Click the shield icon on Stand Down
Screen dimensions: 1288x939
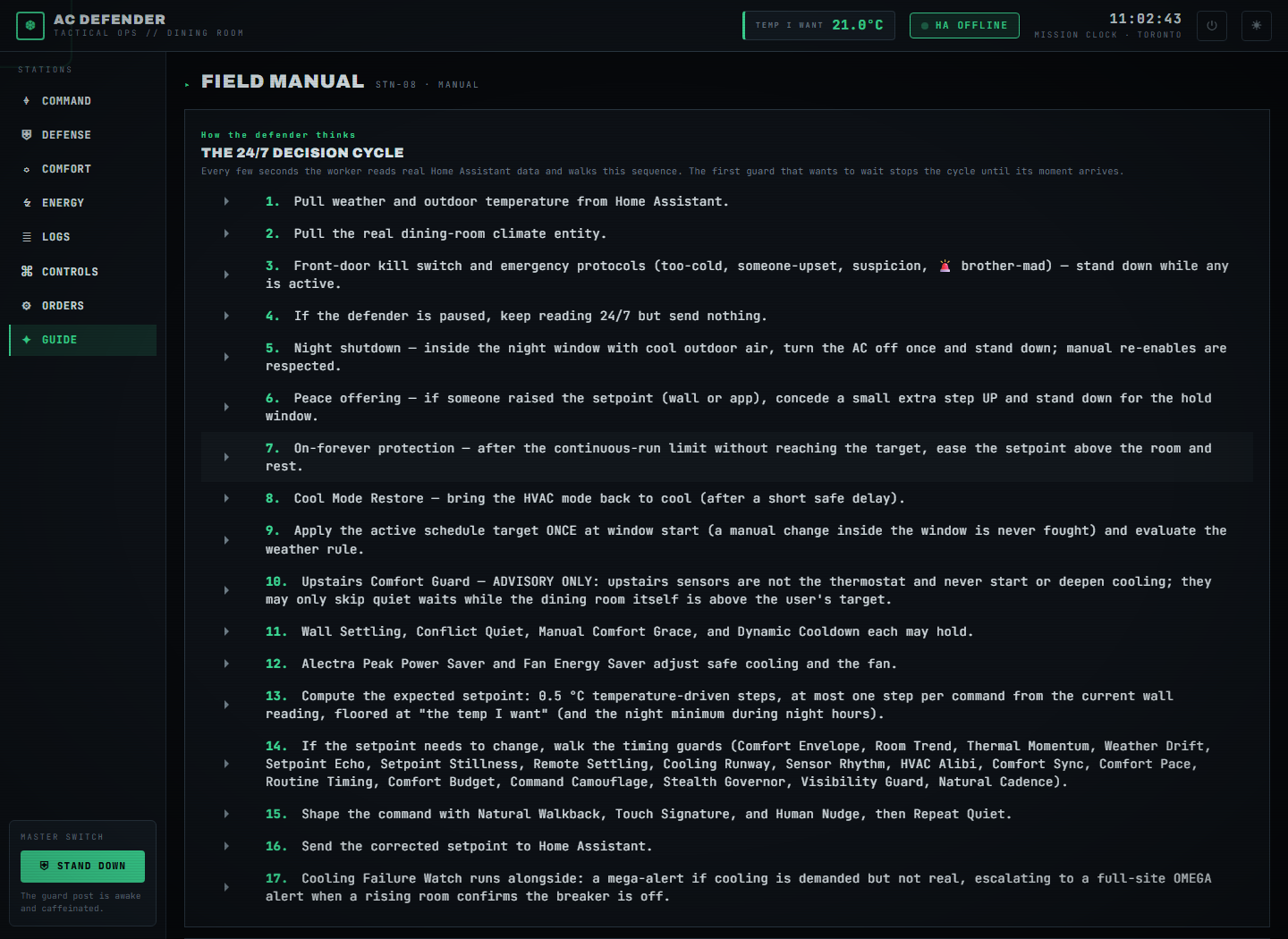[45, 866]
